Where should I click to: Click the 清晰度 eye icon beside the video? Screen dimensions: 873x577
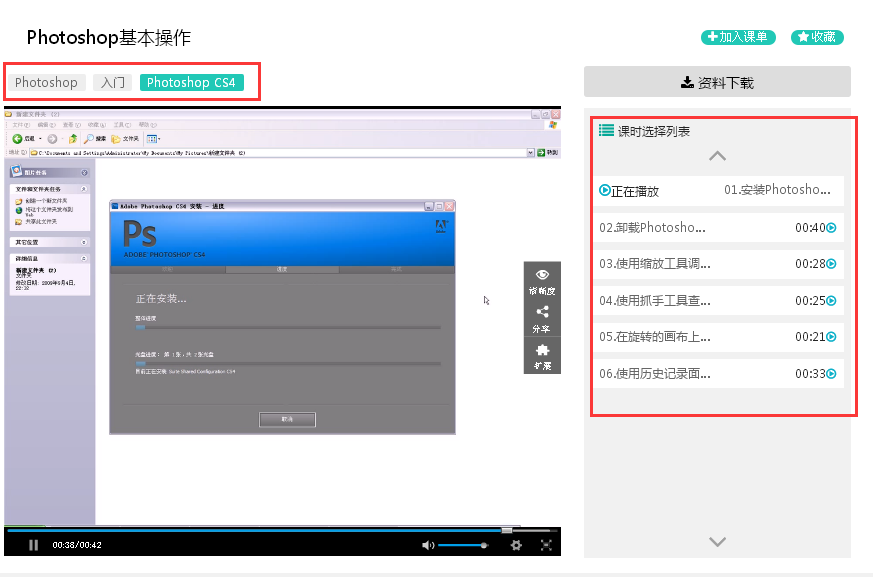point(542,274)
